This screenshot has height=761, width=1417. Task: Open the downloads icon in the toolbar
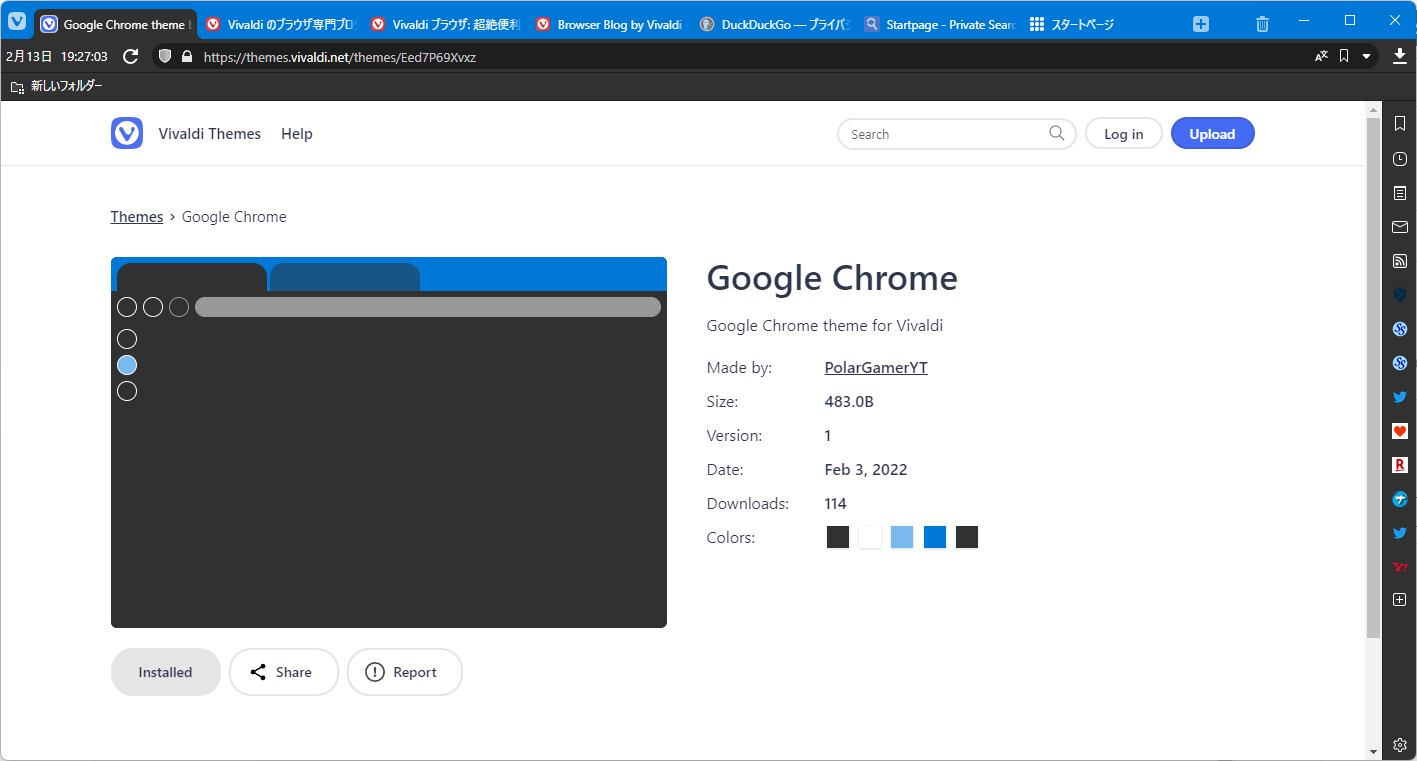[1399, 57]
